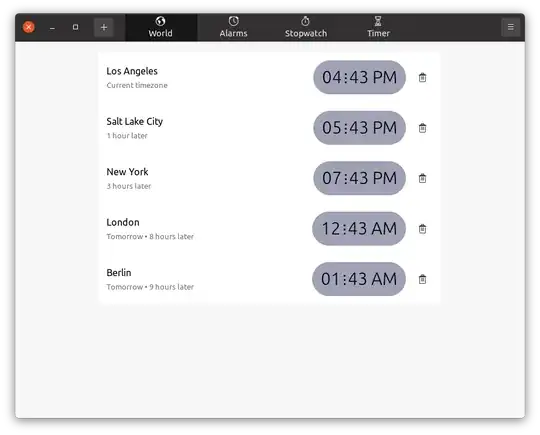
Task: Click the 04:43 PM time badge
Action: coord(359,77)
